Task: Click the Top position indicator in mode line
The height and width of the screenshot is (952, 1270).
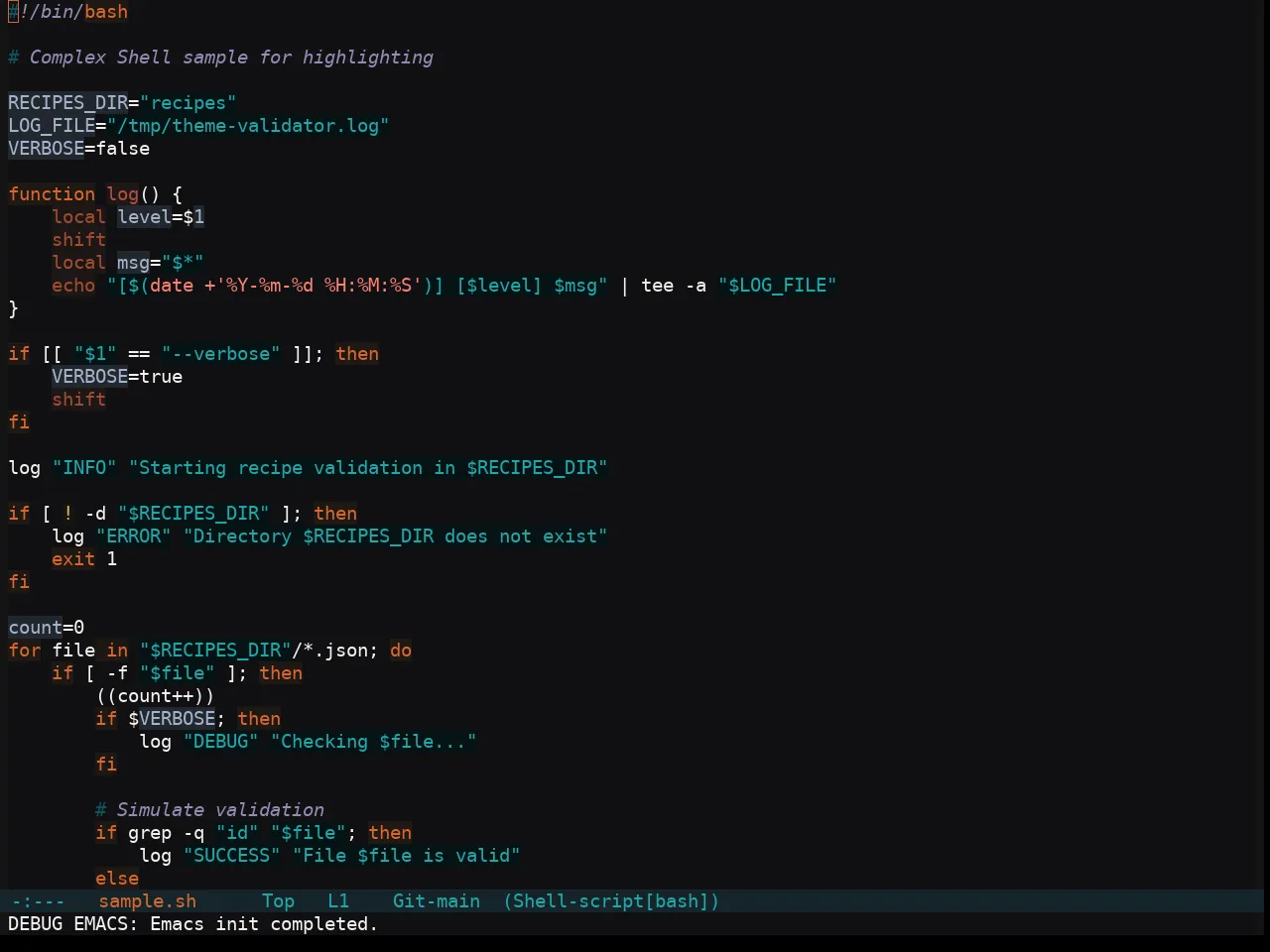Action: pyautogui.click(x=278, y=901)
